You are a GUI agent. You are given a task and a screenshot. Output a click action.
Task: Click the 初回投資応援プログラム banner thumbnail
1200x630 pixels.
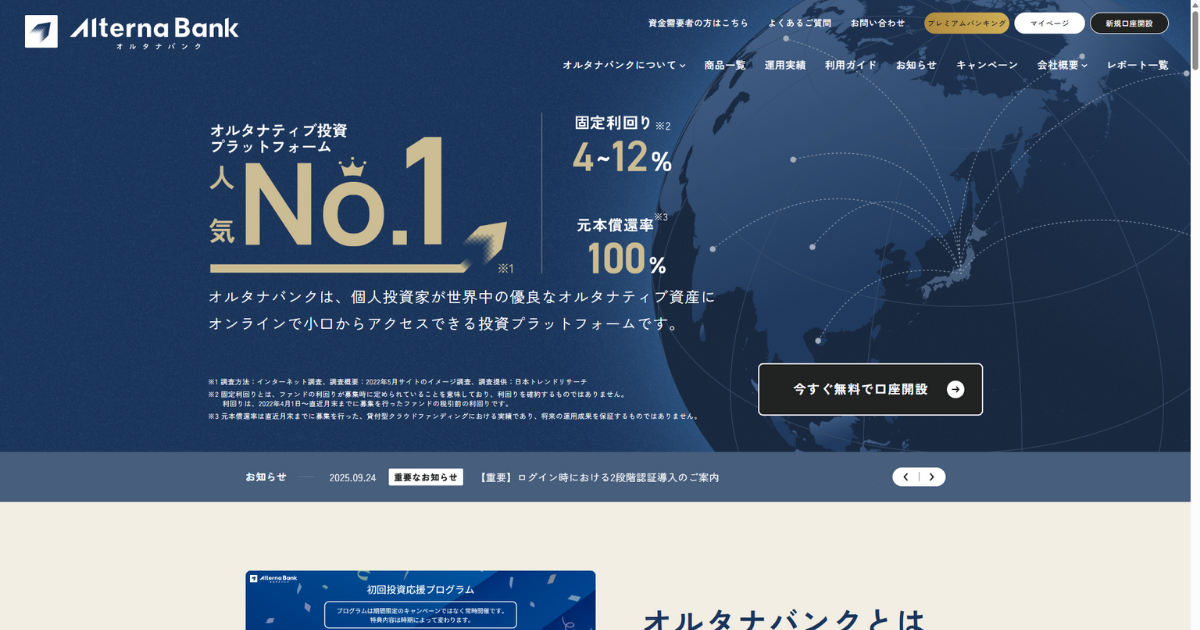420,600
